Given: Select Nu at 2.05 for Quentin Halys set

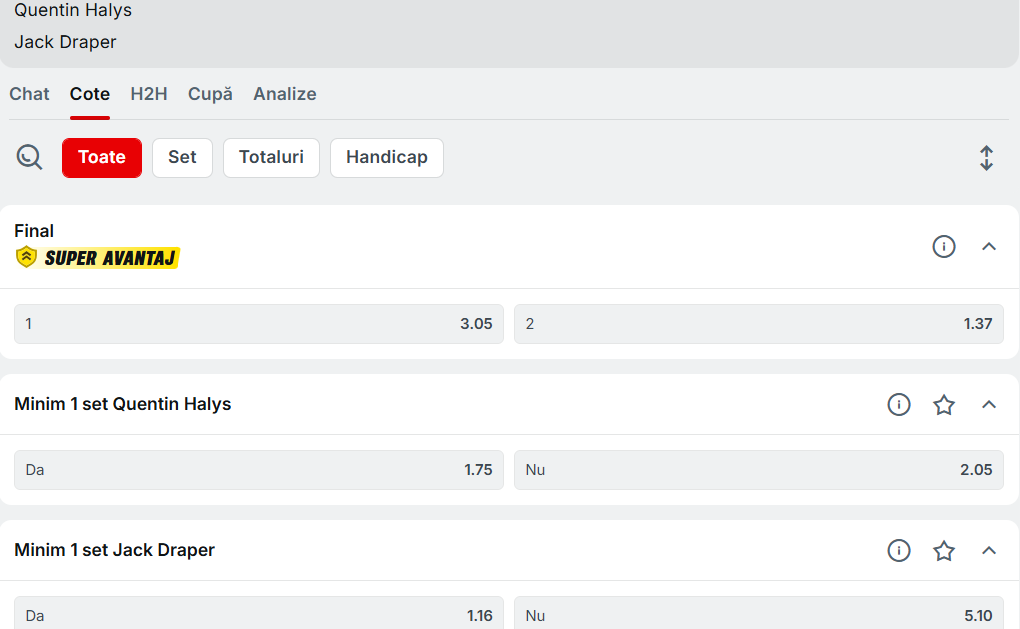Looking at the screenshot, I should point(758,470).
